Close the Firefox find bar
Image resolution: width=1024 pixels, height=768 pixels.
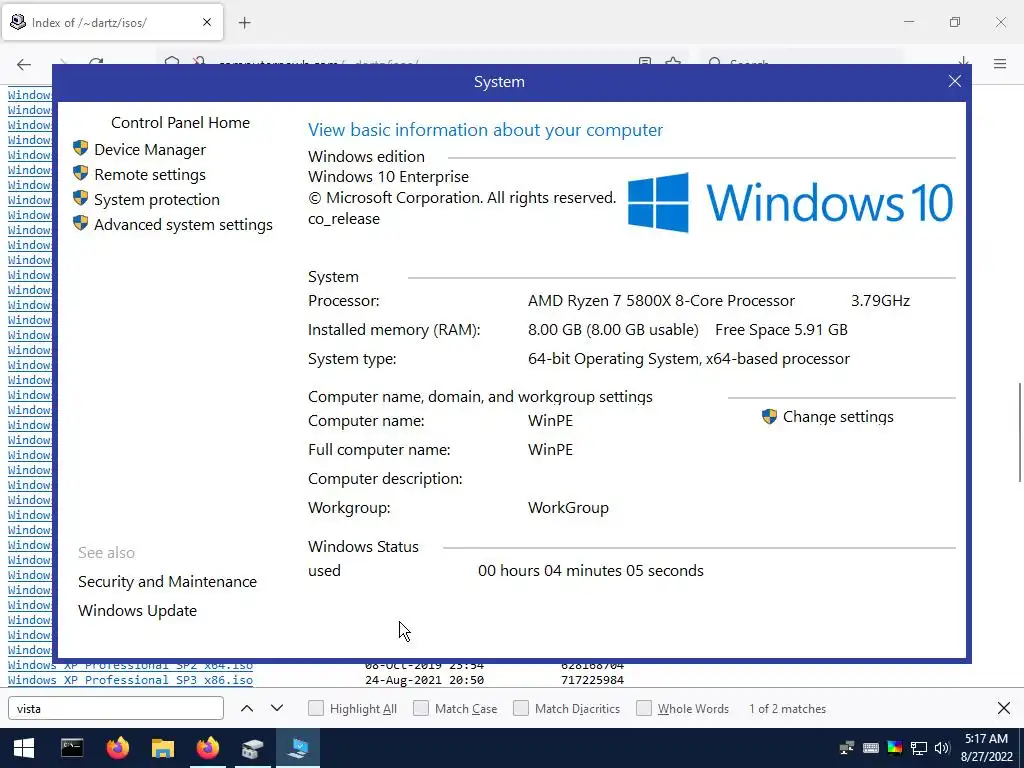tap(1004, 708)
